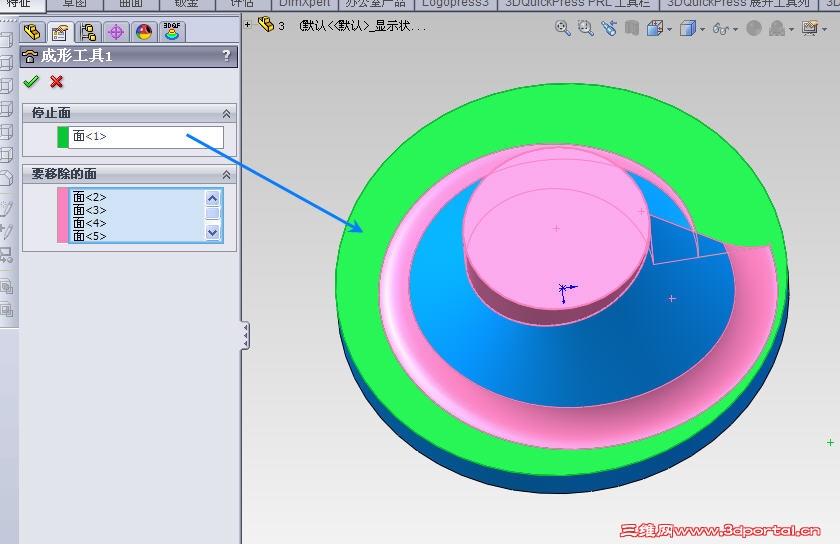
Task: Click the pink faces-to-remove color swatch
Action: (63, 215)
